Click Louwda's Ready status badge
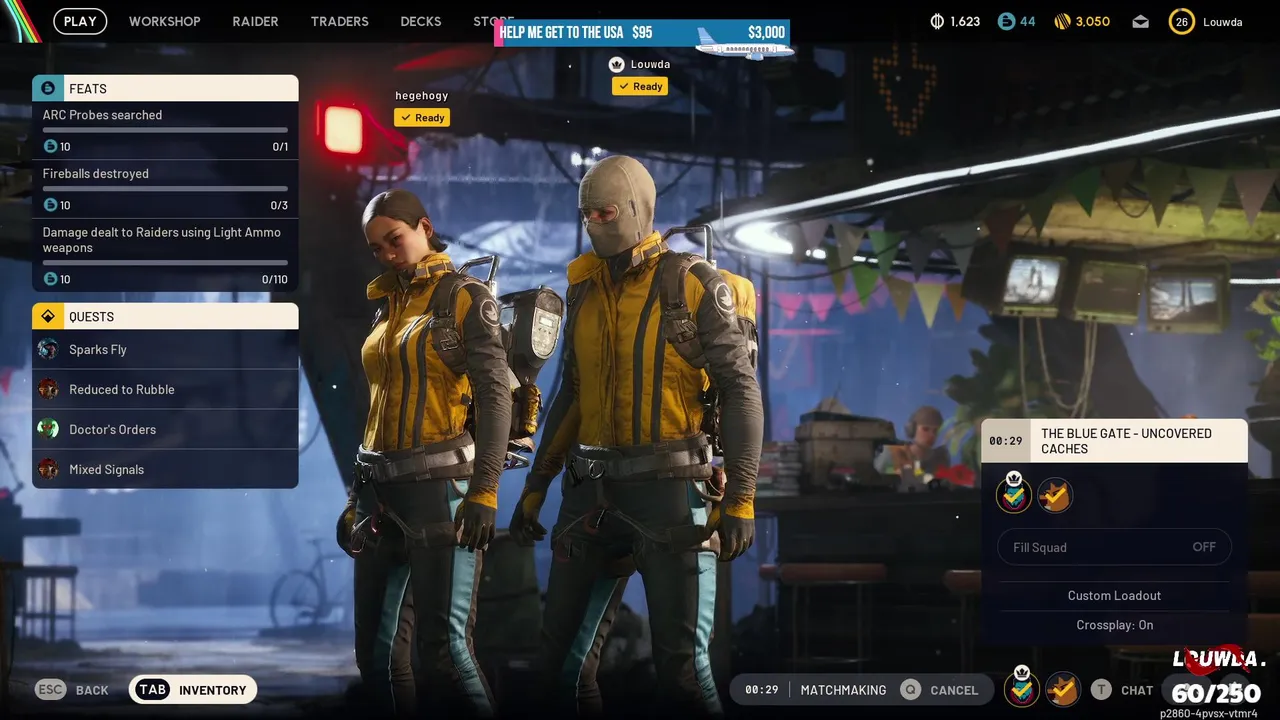The width and height of the screenshot is (1280, 720). (640, 86)
